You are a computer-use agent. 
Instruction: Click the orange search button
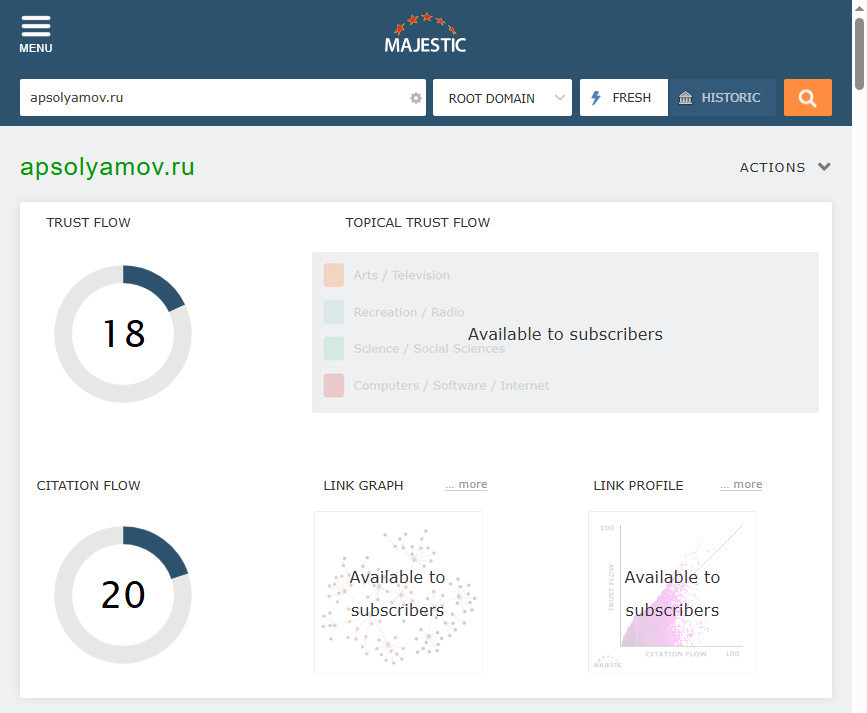coord(807,97)
